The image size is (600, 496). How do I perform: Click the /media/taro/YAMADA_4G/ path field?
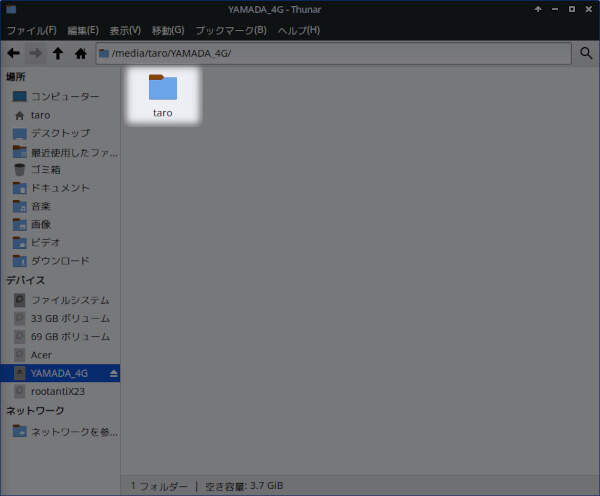click(x=333, y=53)
